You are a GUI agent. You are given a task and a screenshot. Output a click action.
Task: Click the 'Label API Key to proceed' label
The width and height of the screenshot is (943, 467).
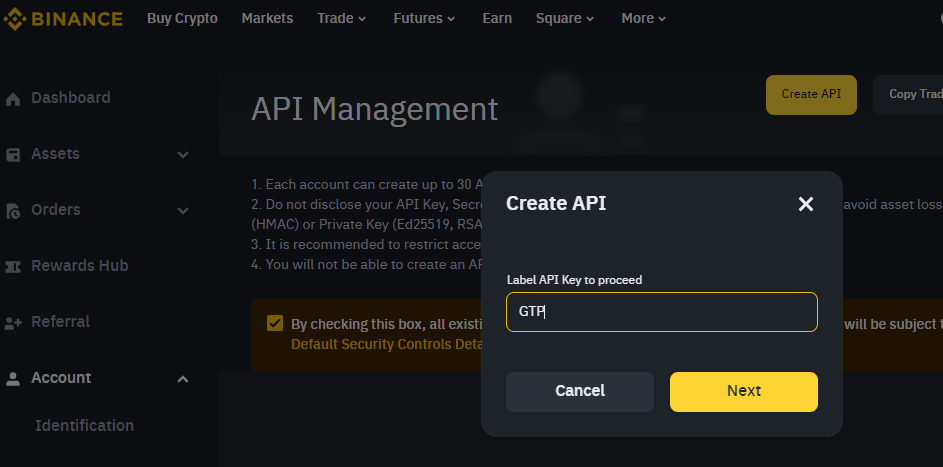(x=574, y=280)
